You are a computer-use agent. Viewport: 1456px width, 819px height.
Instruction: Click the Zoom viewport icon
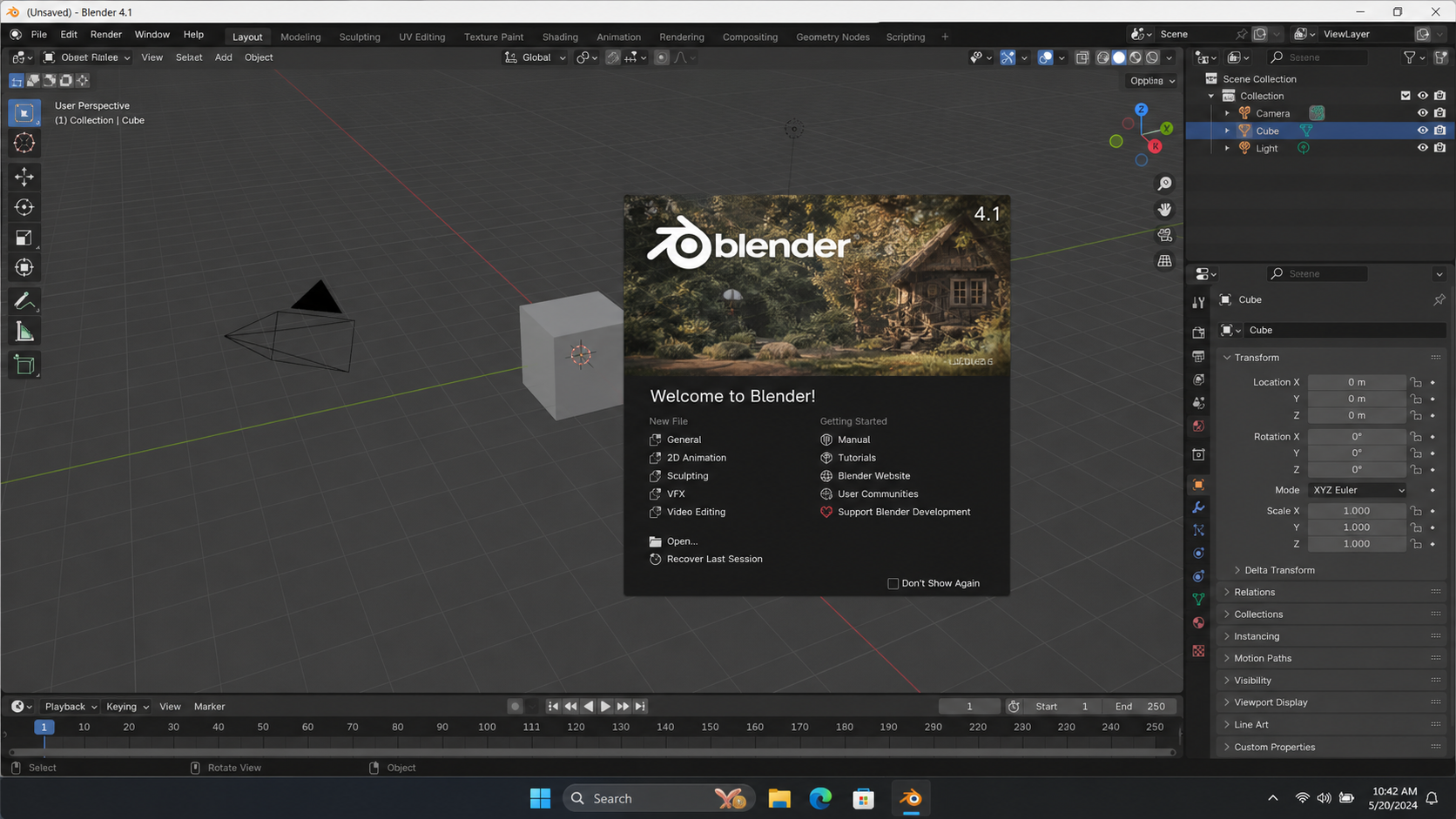coord(1164,184)
